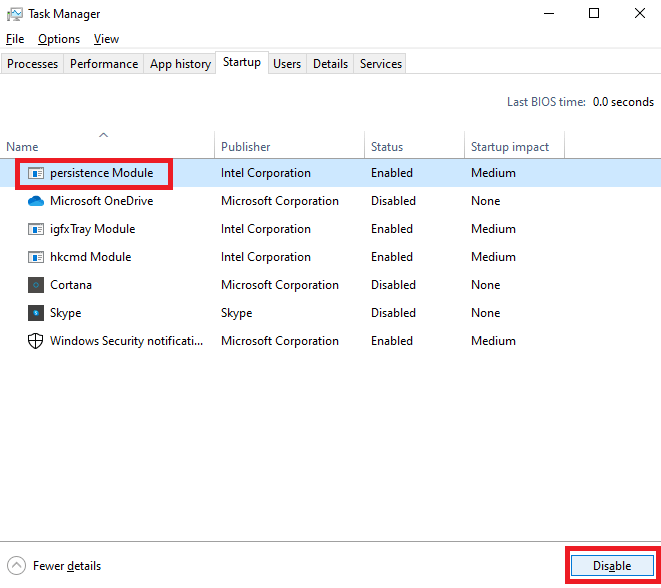The width and height of the screenshot is (661, 588).
Task: Open the View menu
Action: (106, 39)
